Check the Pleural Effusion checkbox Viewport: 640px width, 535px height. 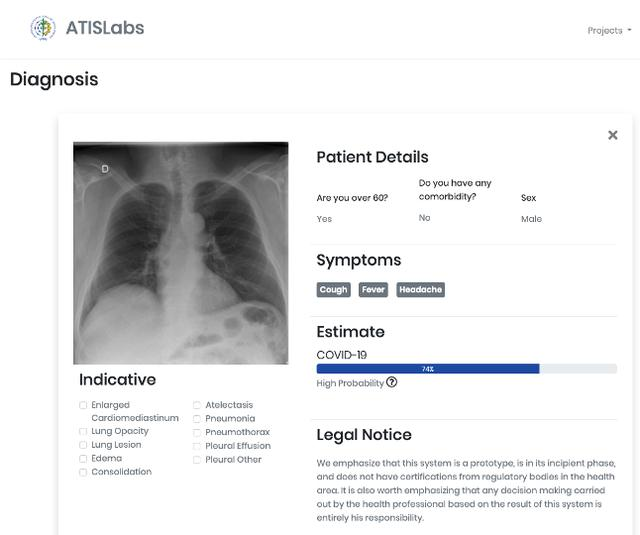click(197, 446)
